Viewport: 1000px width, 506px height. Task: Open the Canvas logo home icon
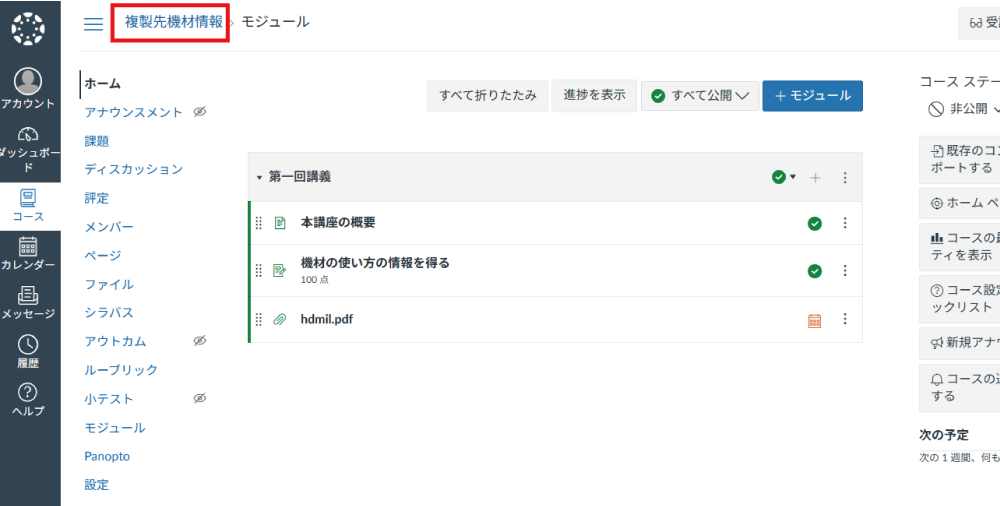[x=28, y=30]
